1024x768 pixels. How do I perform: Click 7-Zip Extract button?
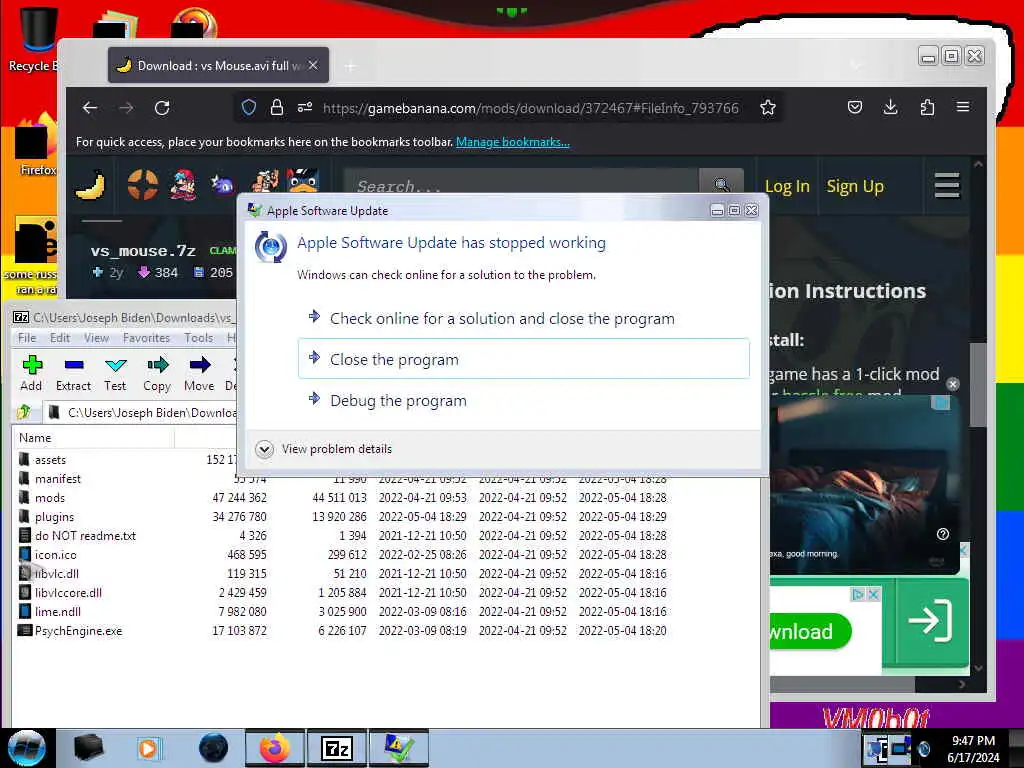pyautogui.click(x=73, y=374)
